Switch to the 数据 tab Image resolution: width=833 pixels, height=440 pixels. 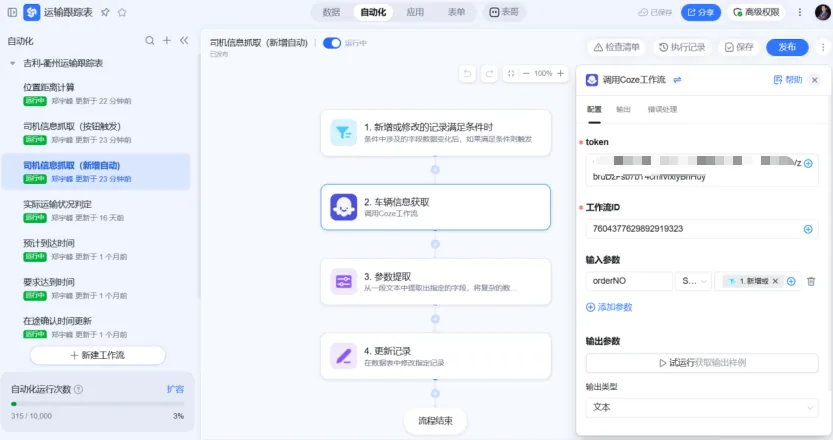(x=332, y=12)
